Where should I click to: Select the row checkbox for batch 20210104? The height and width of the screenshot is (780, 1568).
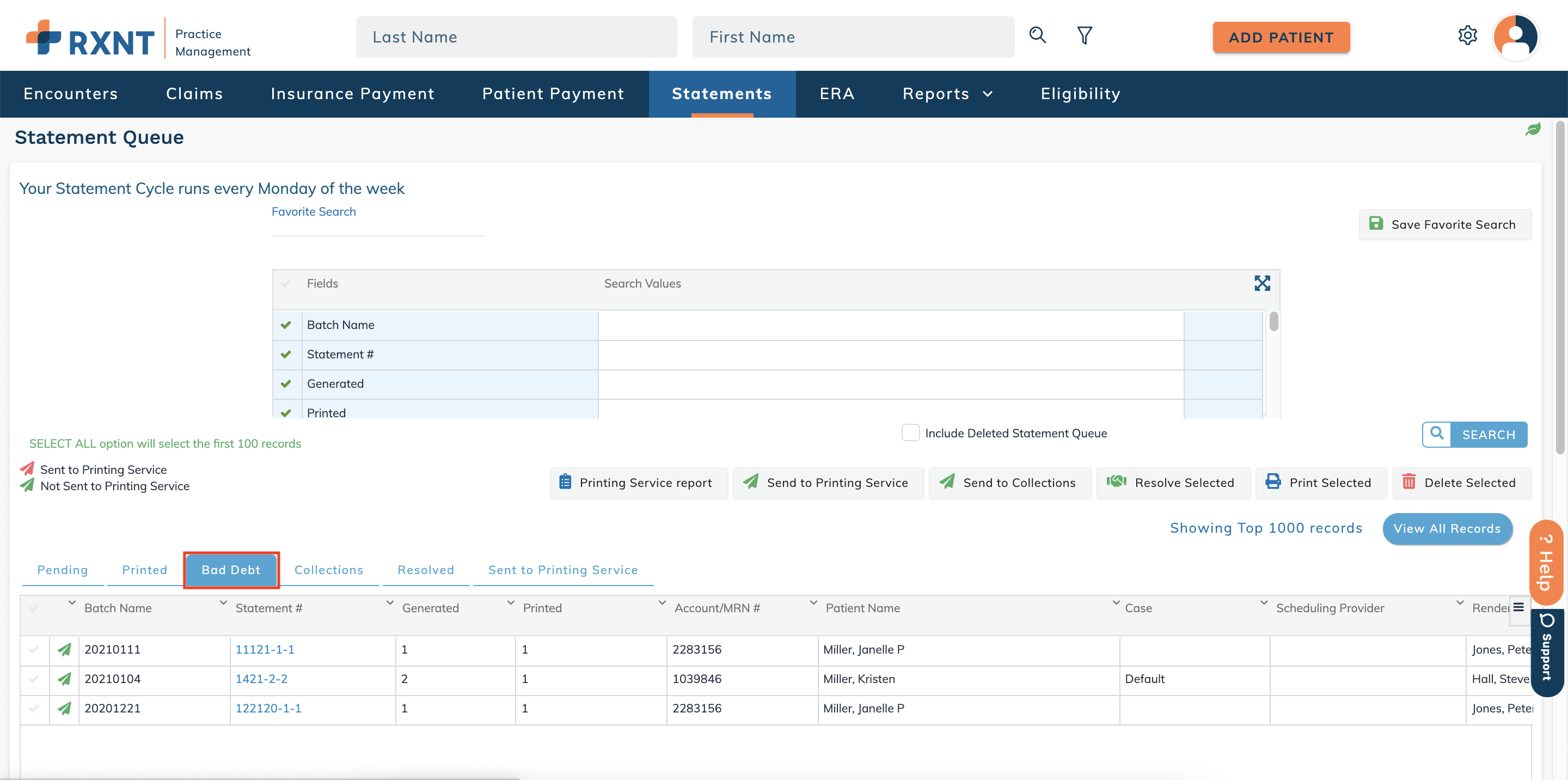click(x=34, y=679)
